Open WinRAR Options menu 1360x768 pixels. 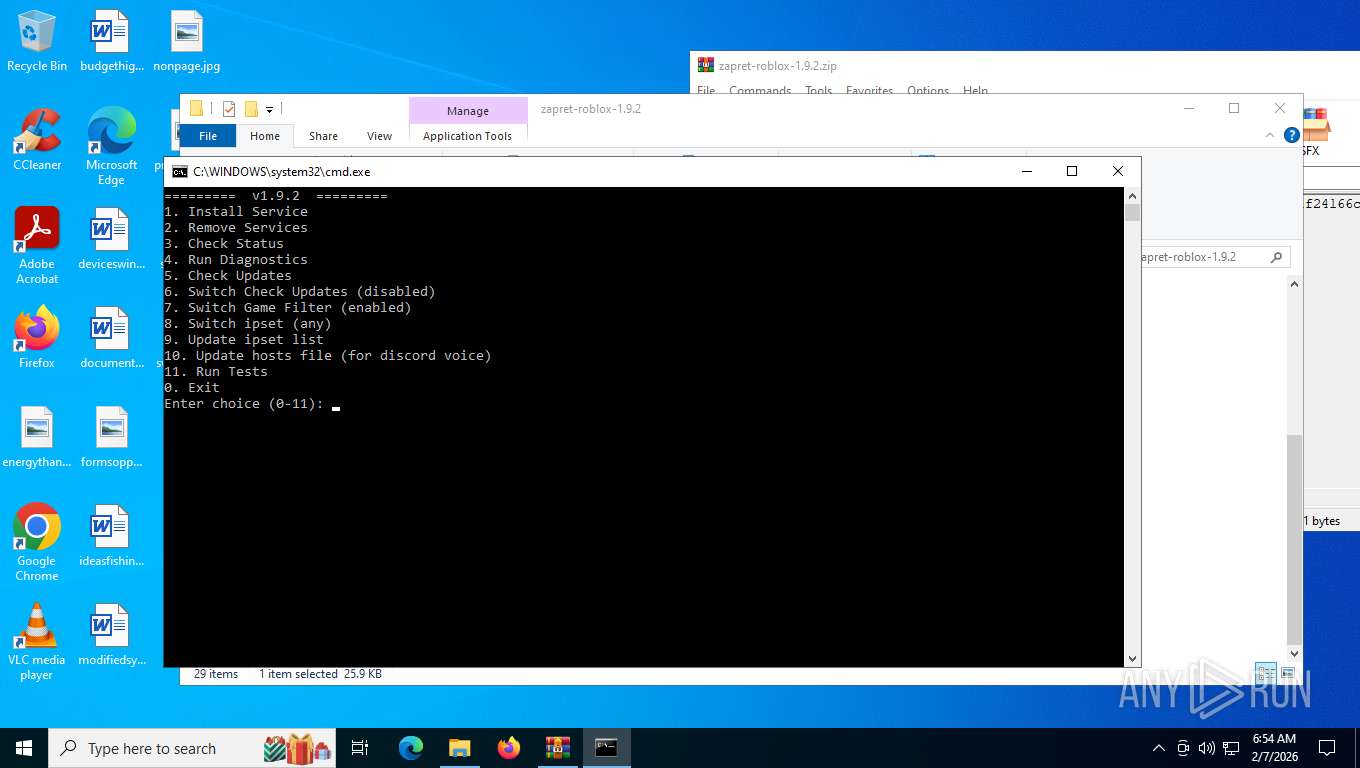[928, 90]
